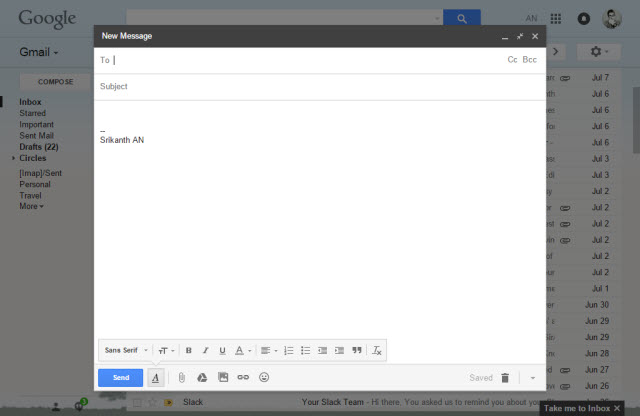Toggle italic formatting
640x416 pixels.
pos(205,350)
